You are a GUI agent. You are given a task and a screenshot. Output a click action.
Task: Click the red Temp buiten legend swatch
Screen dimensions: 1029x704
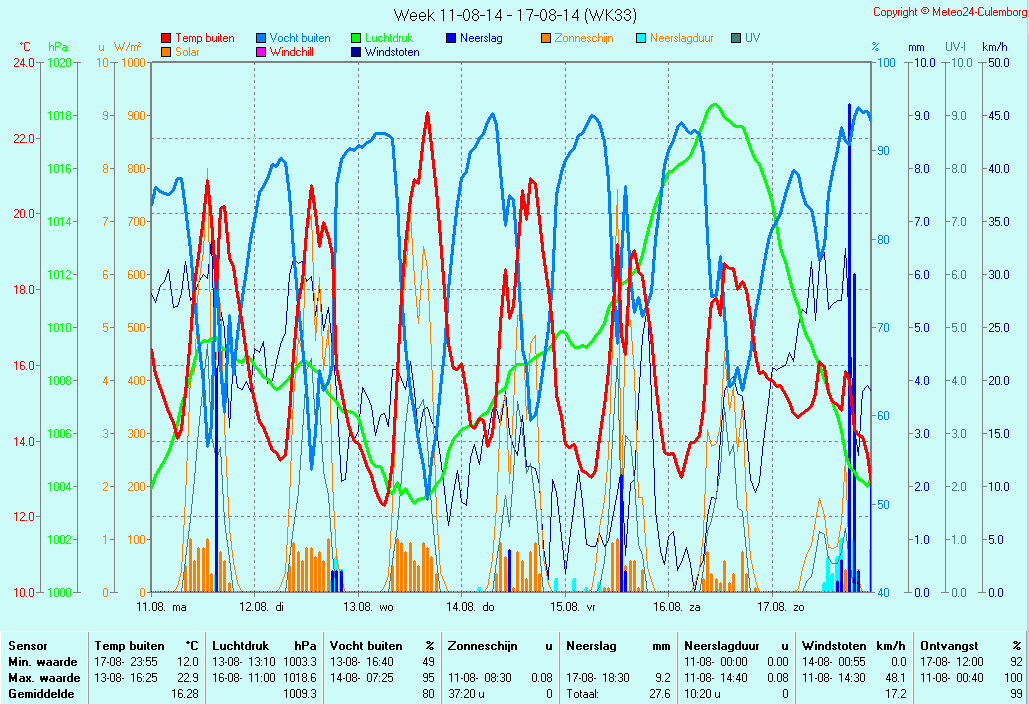[x=166, y=39]
